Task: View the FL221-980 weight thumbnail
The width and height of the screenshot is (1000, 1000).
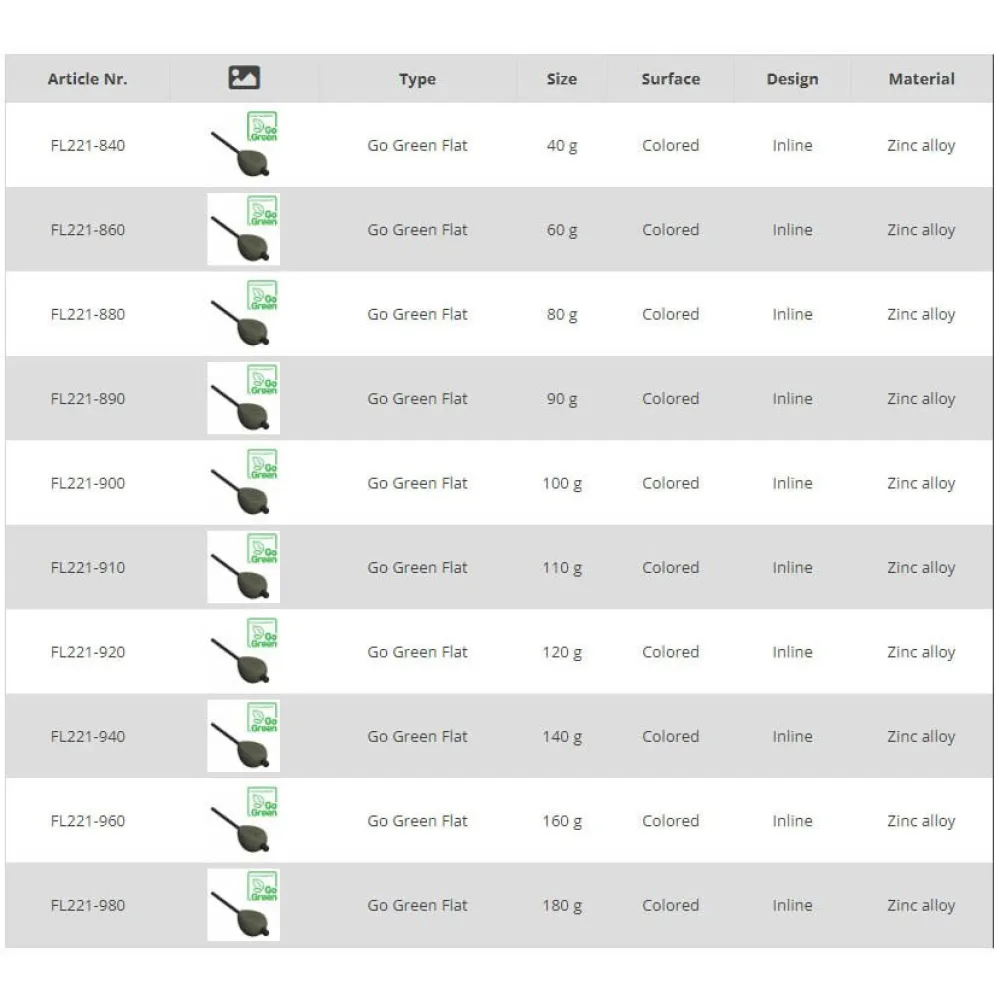Action: point(243,906)
